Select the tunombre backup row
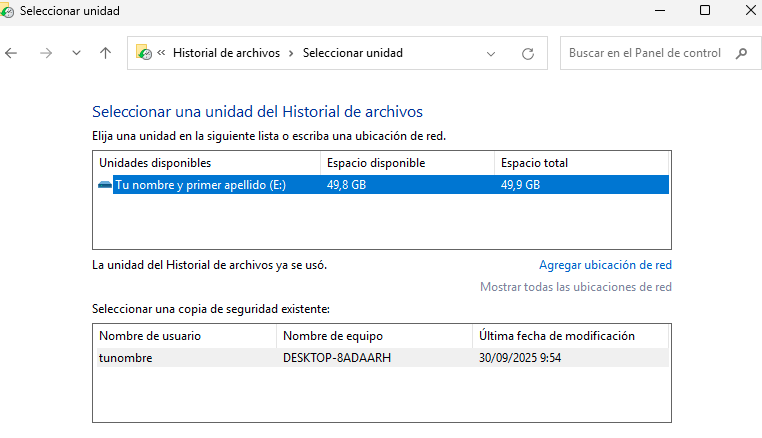 (x=383, y=358)
